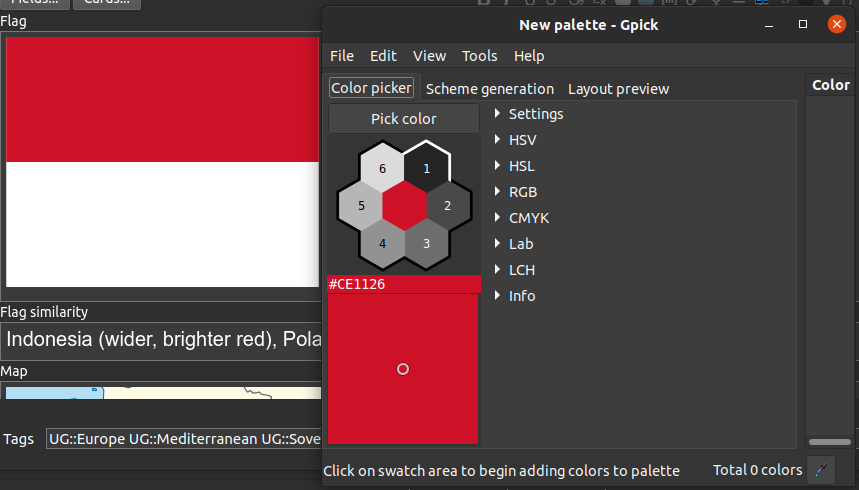Image resolution: width=859 pixels, height=490 pixels.
Task: Select hexagon swatch number 2
Action: click(448, 206)
